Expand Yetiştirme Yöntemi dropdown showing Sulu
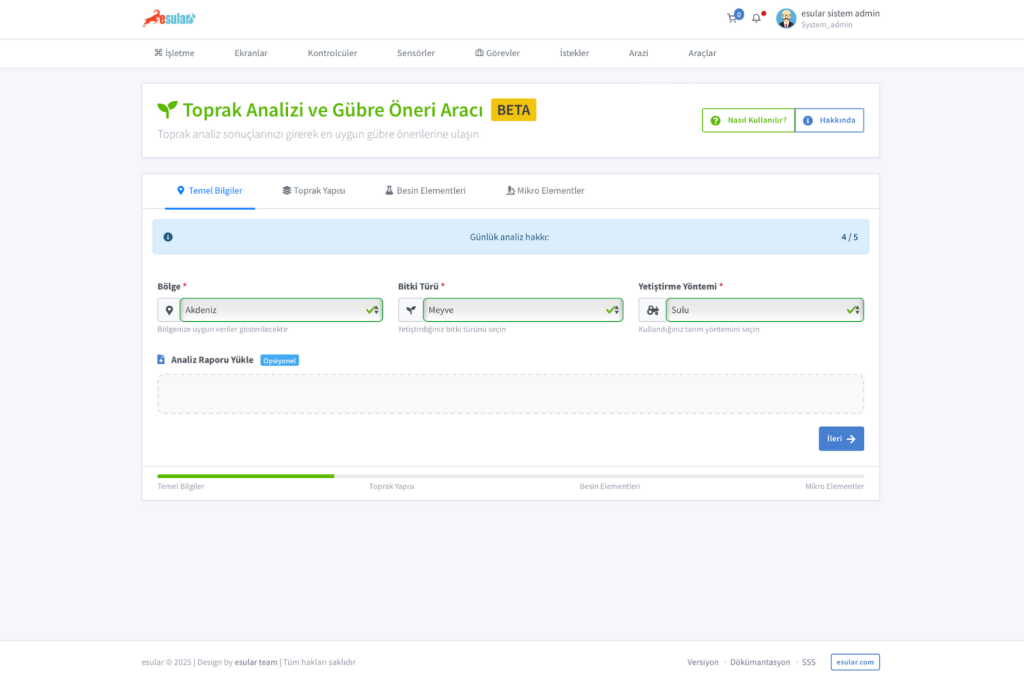Screen dimensions: 1024x683 764,310
